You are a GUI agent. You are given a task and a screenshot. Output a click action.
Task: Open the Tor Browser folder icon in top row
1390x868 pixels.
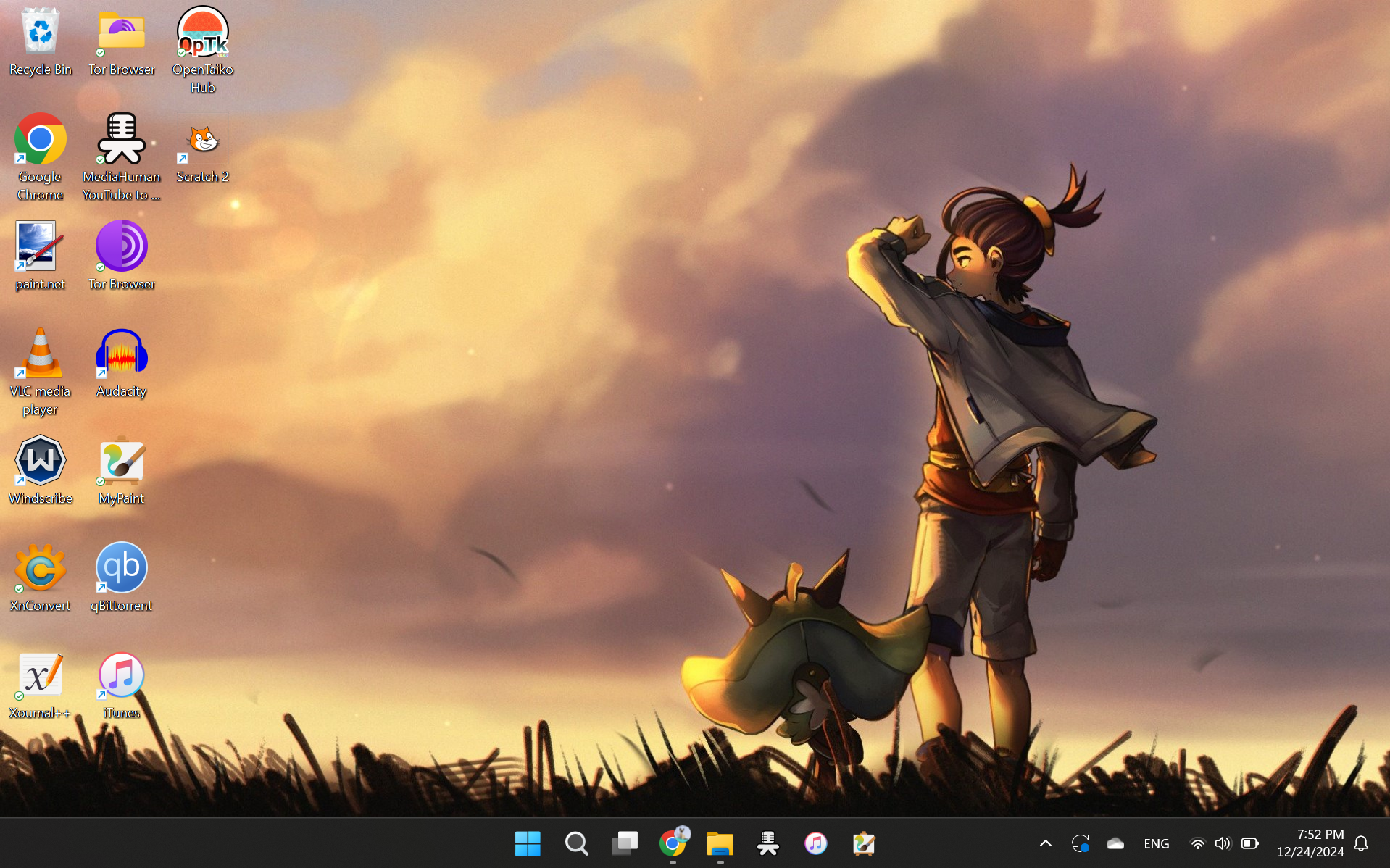[122, 42]
